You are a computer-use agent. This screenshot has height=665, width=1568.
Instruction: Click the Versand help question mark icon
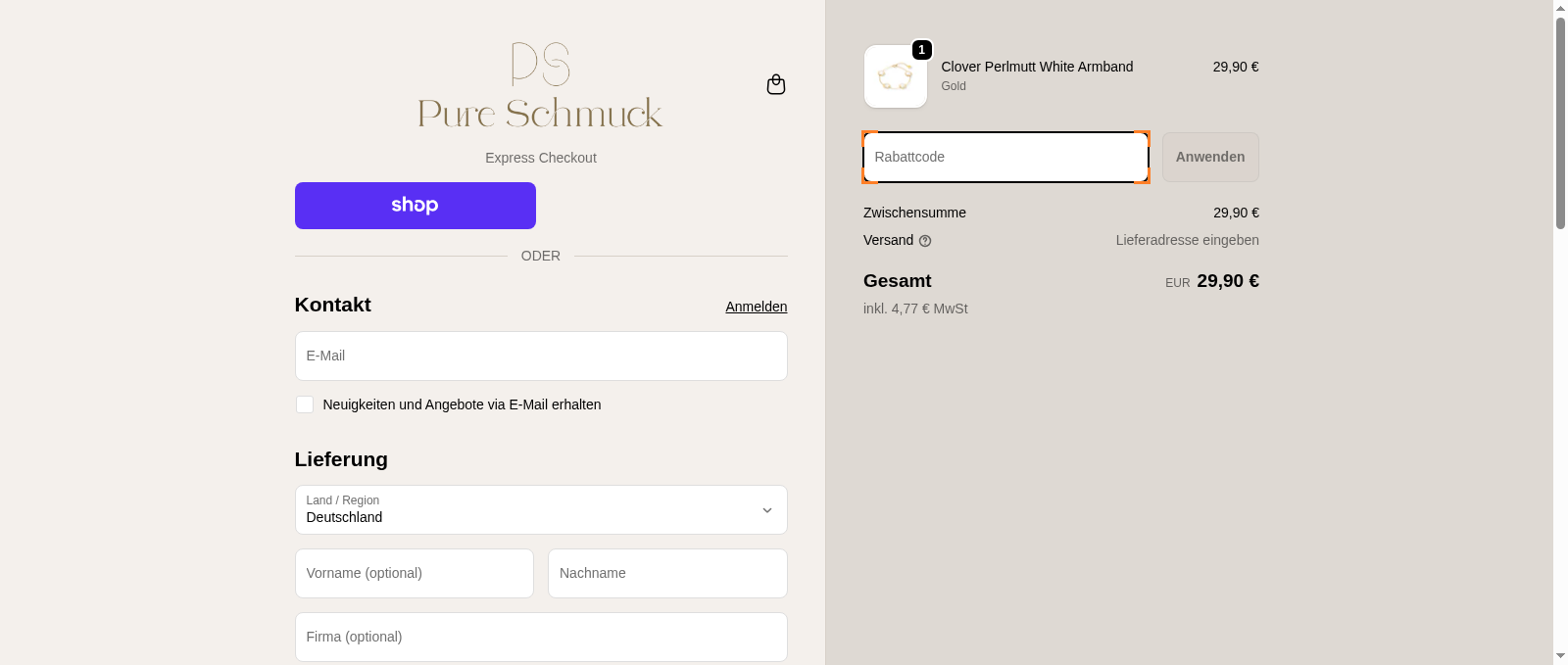click(x=925, y=240)
